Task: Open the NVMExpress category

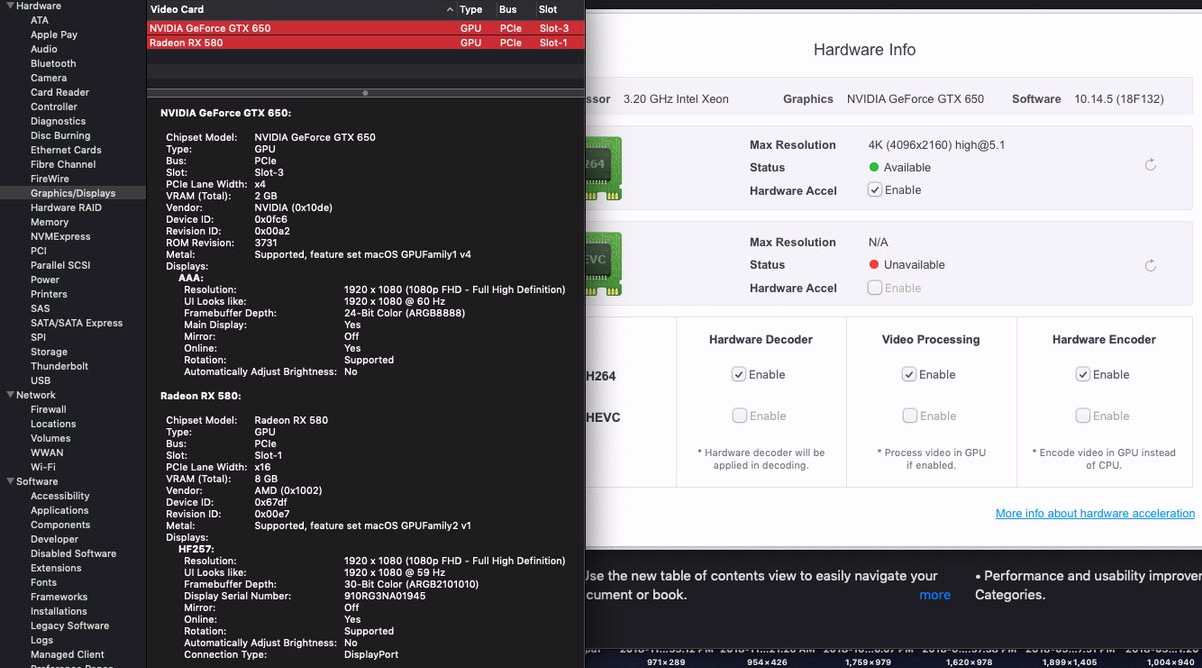Action: click(x=60, y=236)
